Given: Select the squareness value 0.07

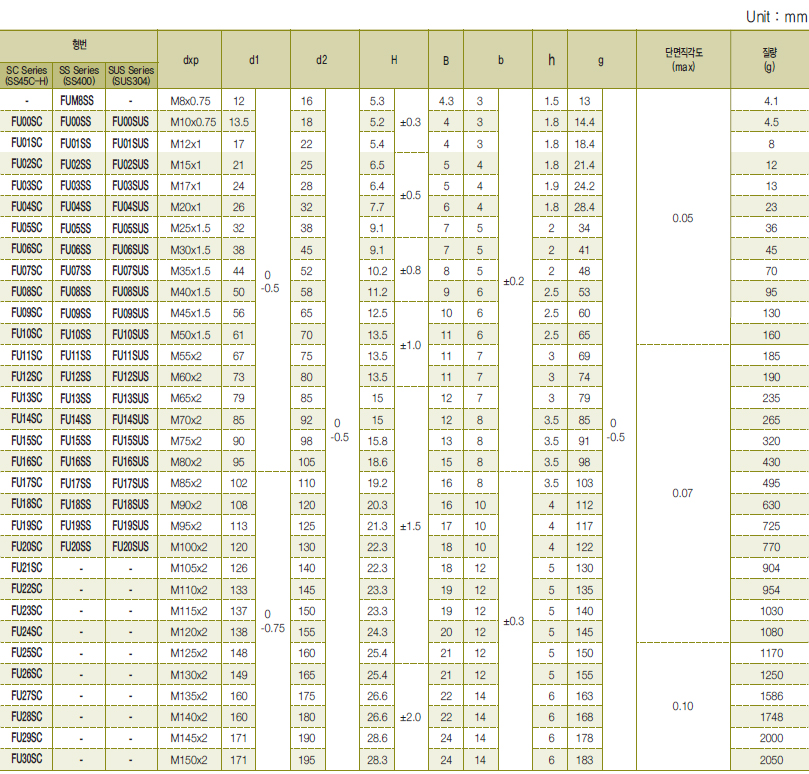Looking at the screenshot, I should (x=683, y=493).
